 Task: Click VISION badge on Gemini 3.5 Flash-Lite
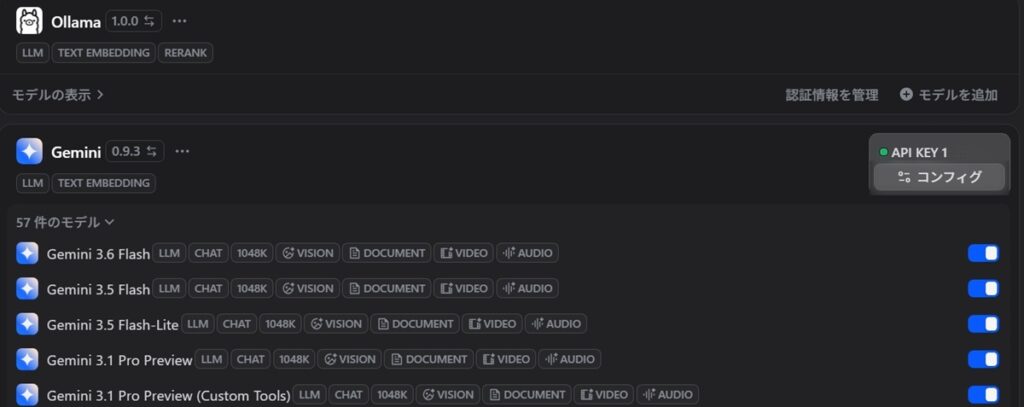point(336,323)
